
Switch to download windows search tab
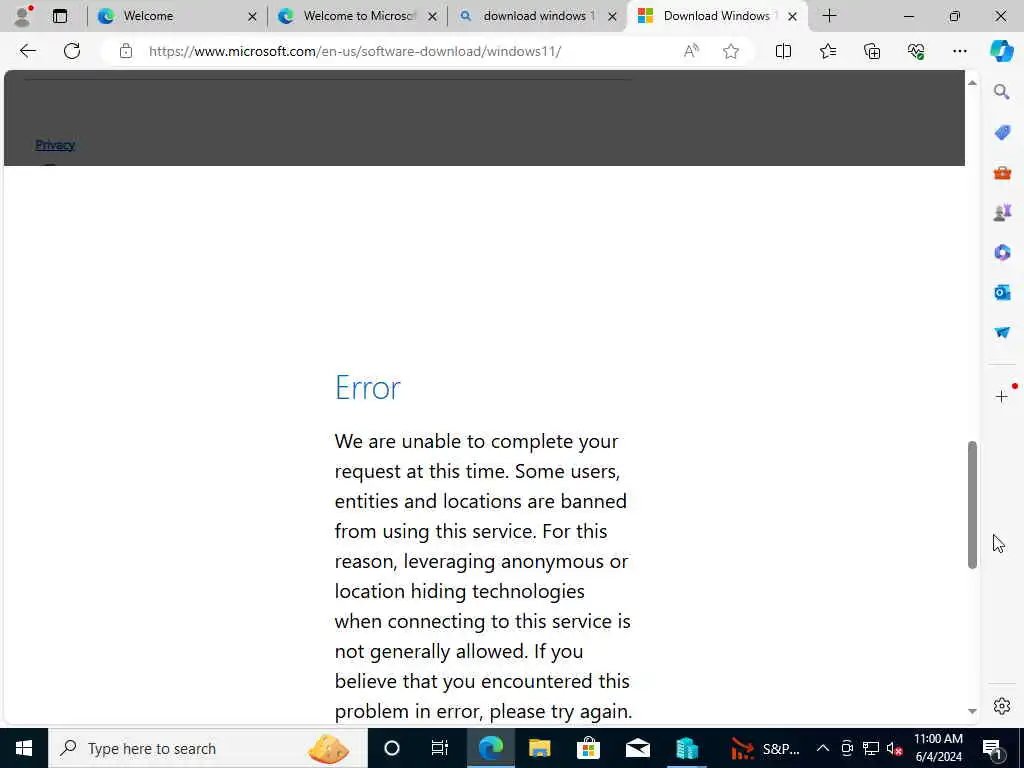pos(537,16)
